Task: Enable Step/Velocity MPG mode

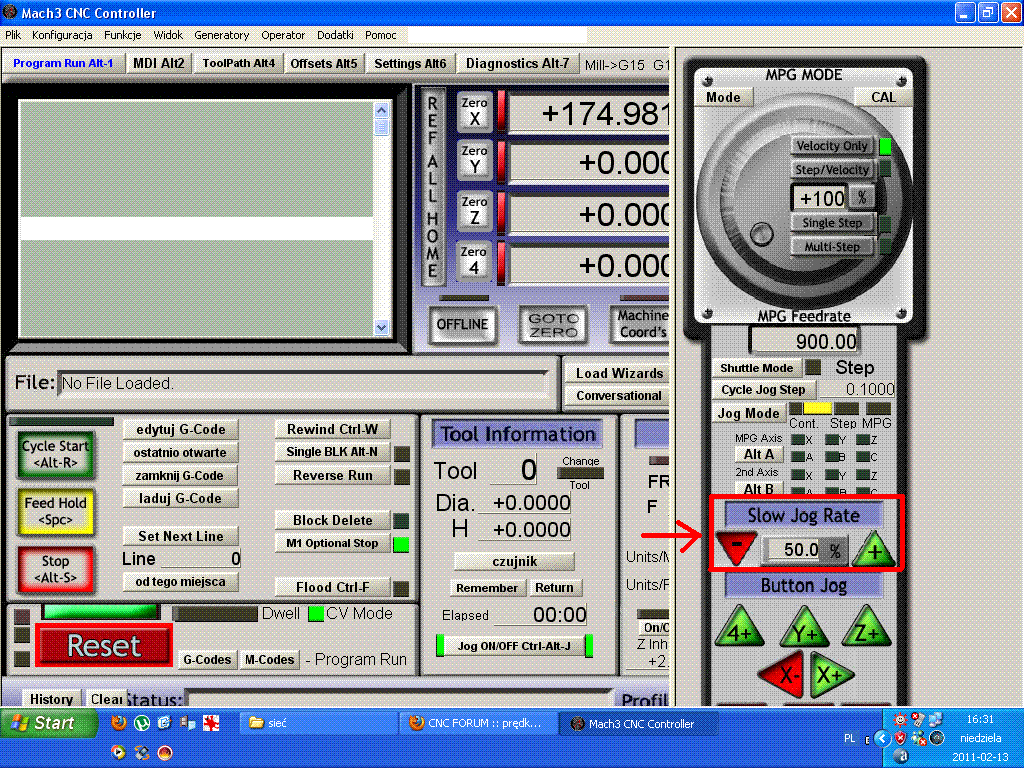Action: [831, 170]
